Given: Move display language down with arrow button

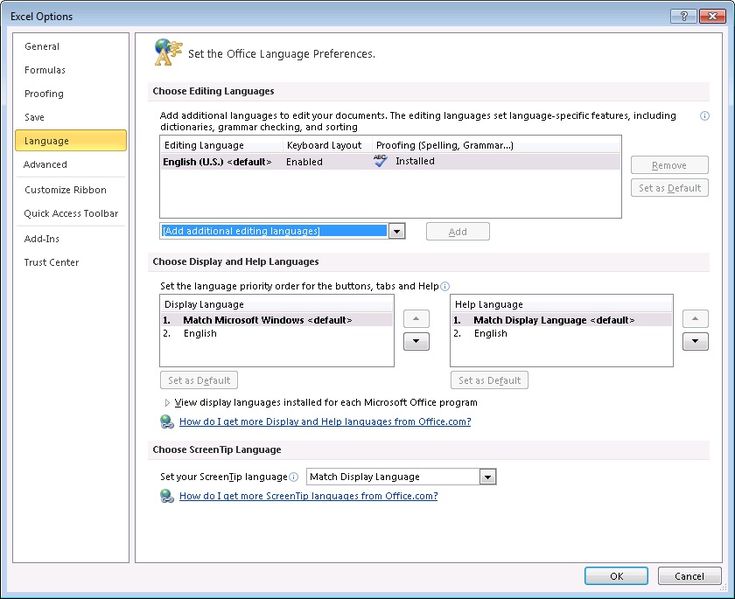Looking at the screenshot, I should pyautogui.click(x=416, y=341).
